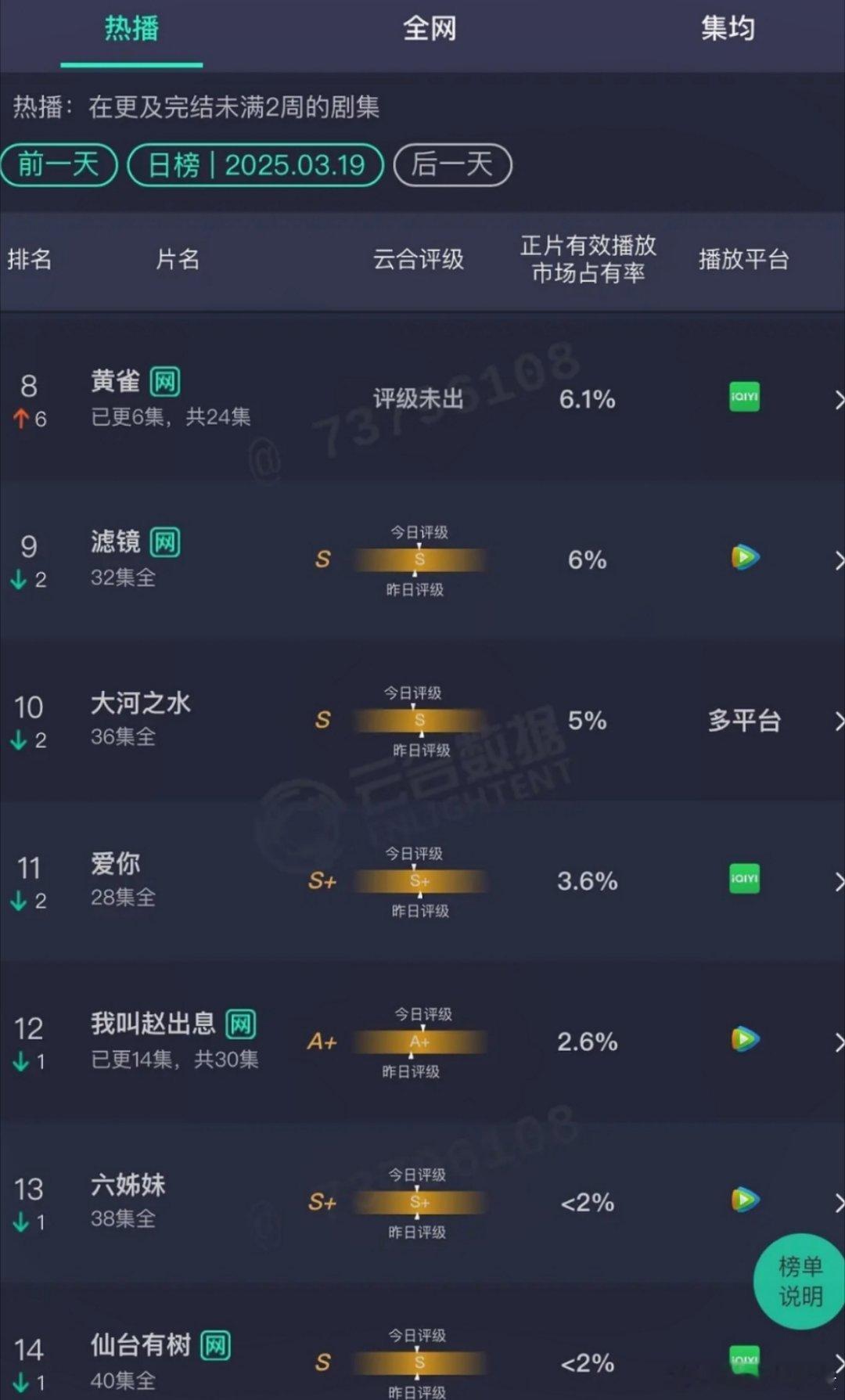Expand details arrow for 爱你 row

pos(838,882)
